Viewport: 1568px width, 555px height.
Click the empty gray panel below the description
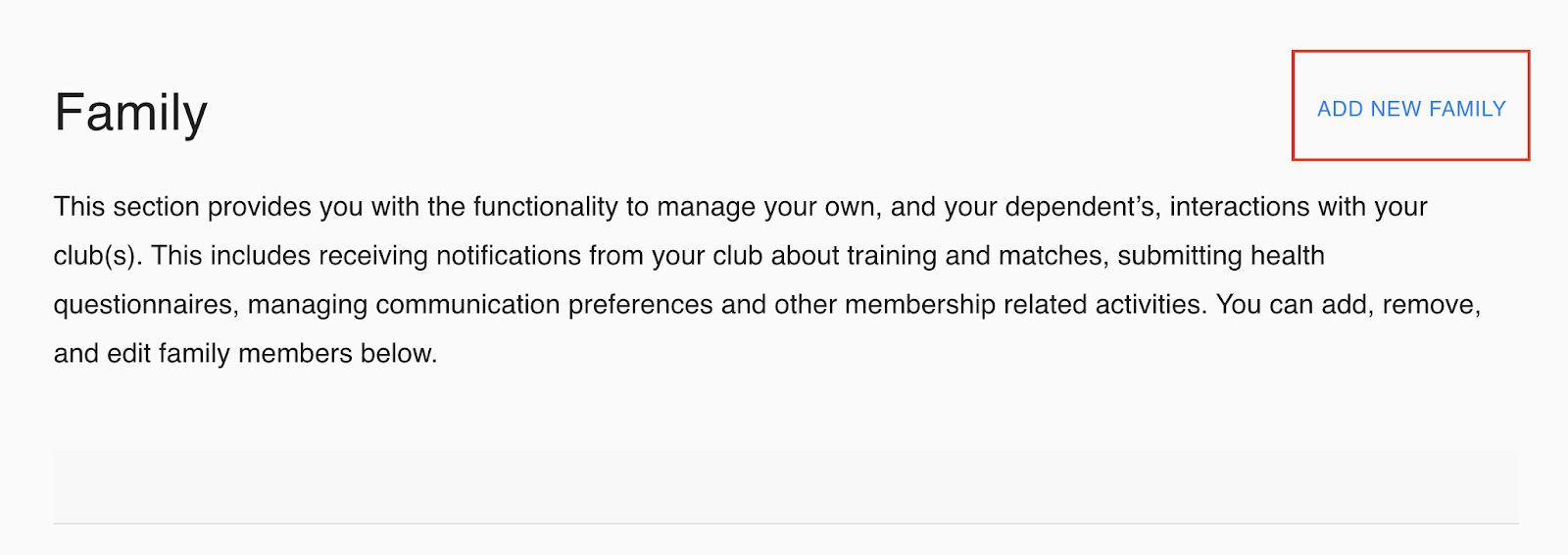786,486
